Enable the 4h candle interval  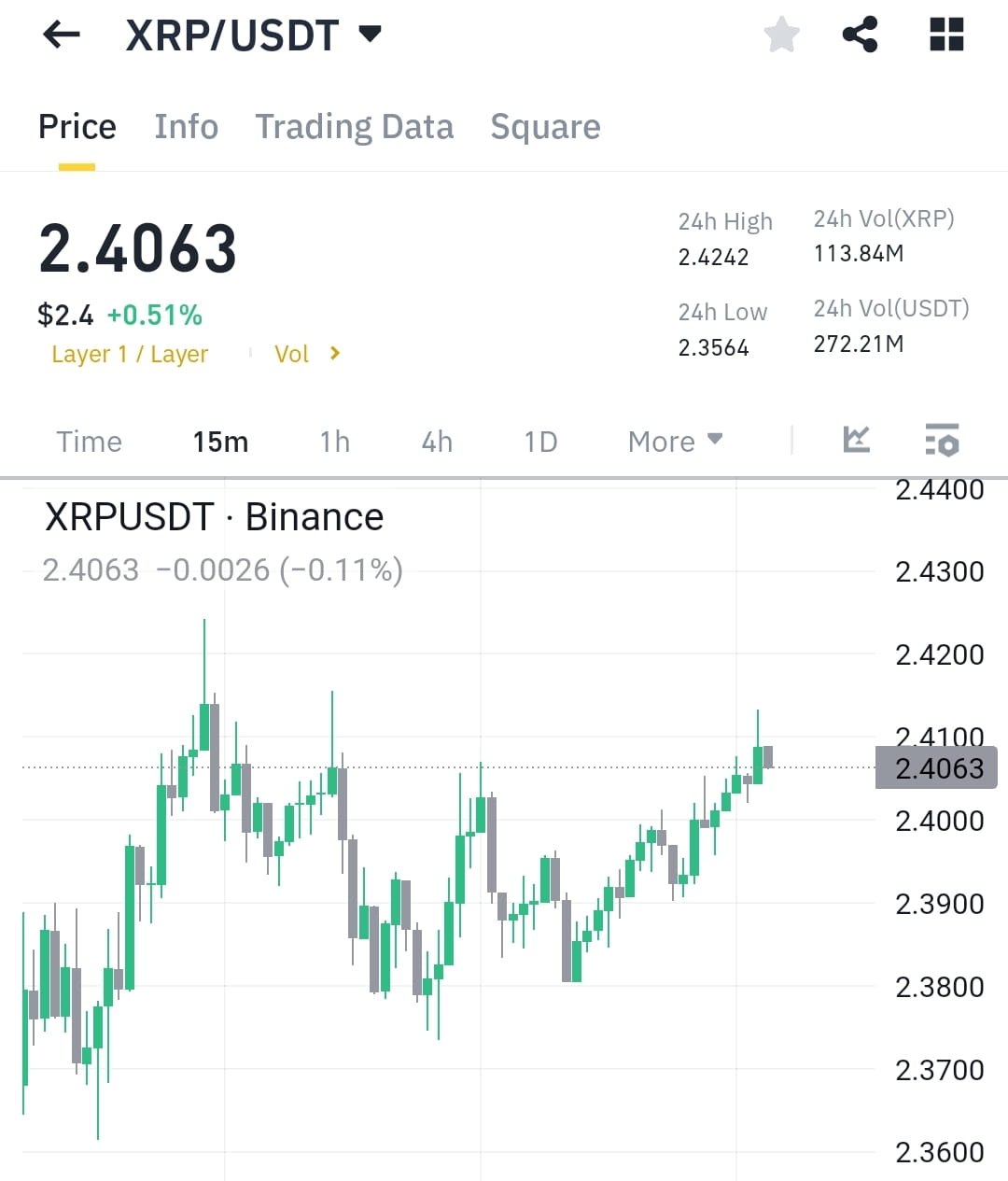click(x=436, y=441)
